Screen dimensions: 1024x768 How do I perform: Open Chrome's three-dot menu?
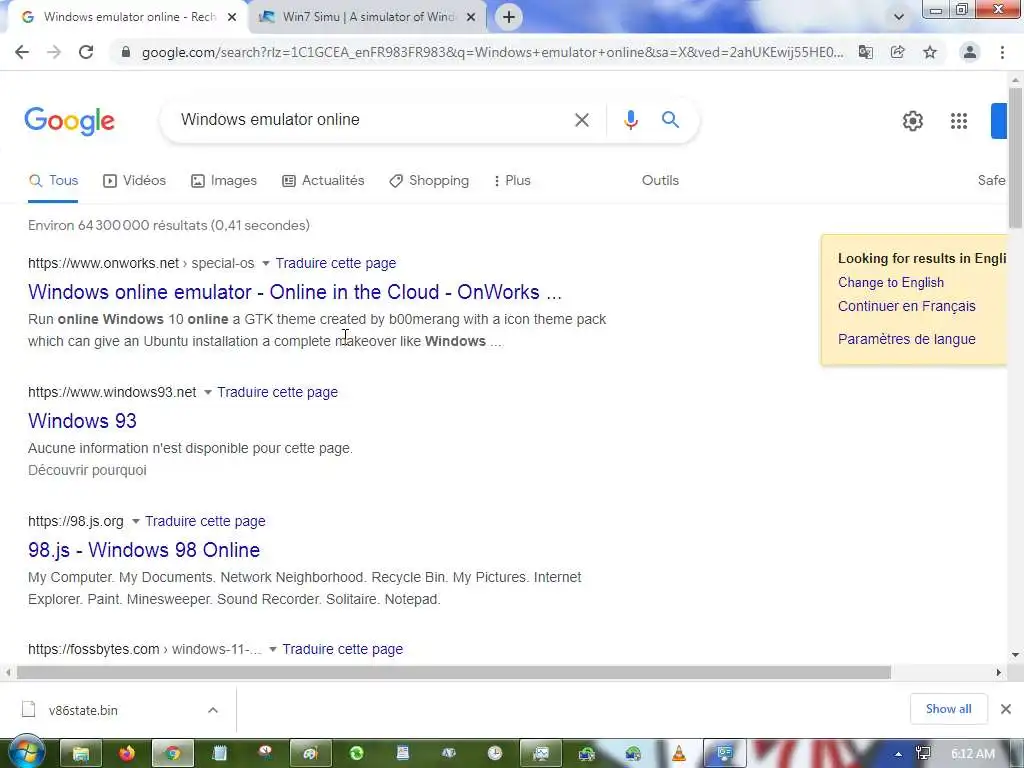[x=1002, y=52]
